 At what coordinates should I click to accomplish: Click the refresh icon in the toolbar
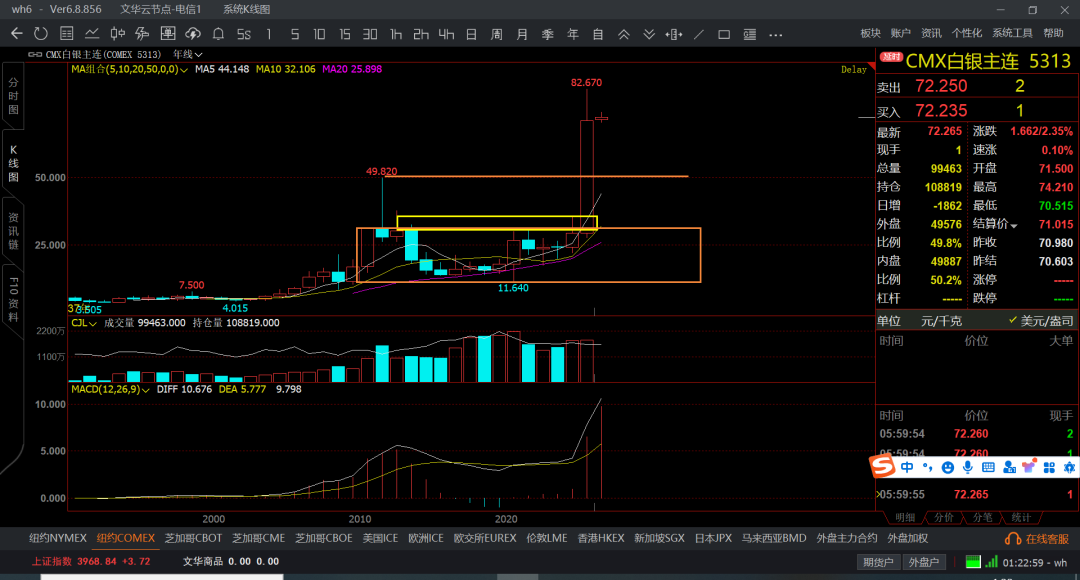[x=41, y=34]
